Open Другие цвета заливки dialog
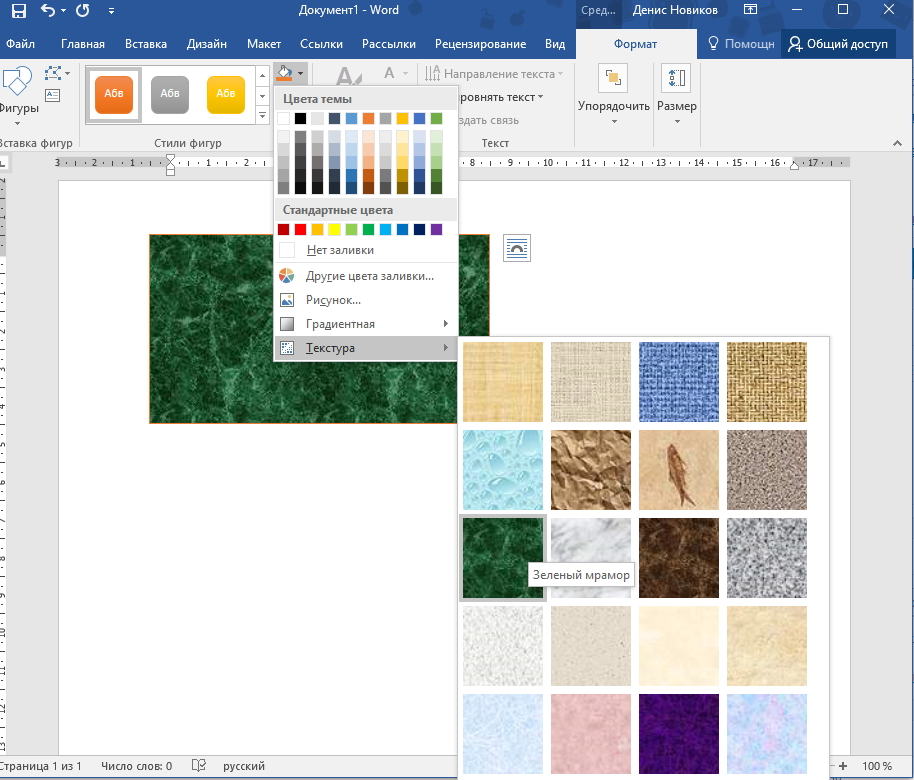The width and height of the screenshot is (914, 780). tap(369, 276)
